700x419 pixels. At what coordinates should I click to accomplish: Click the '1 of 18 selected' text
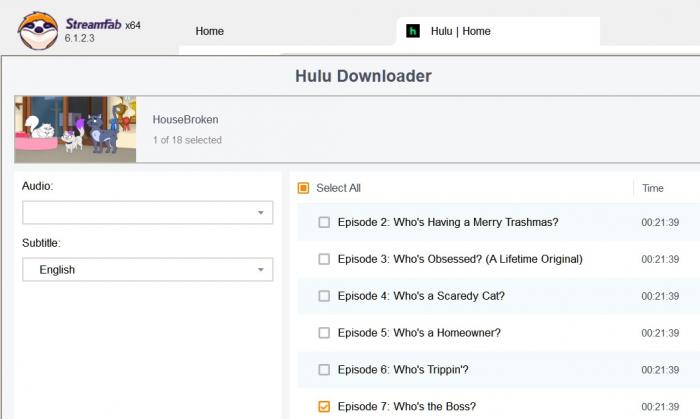click(187, 140)
